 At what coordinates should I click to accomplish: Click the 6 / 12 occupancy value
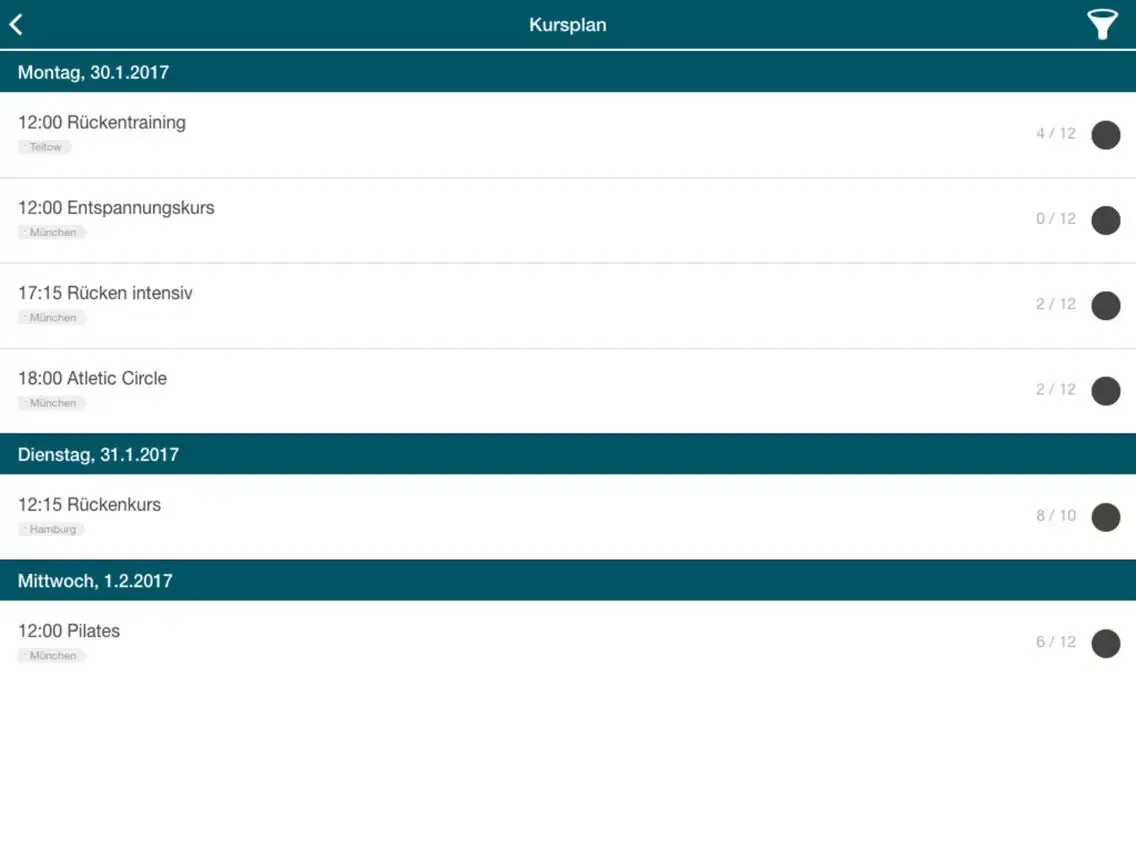click(x=1056, y=642)
